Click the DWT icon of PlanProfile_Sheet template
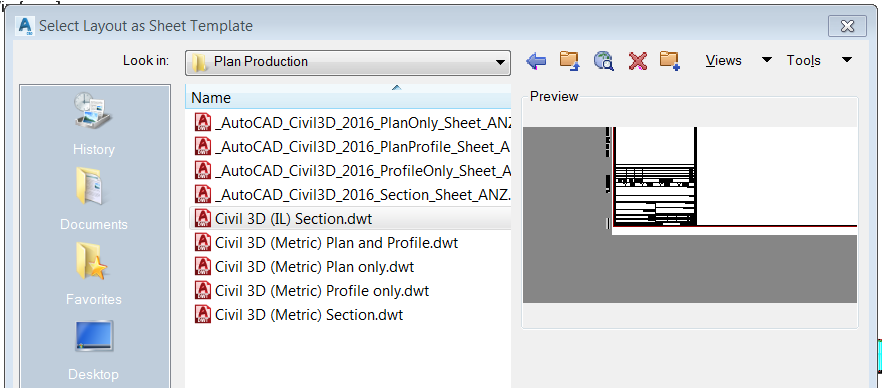Viewport: 882px width, 388px height. pyautogui.click(x=202, y=147)
